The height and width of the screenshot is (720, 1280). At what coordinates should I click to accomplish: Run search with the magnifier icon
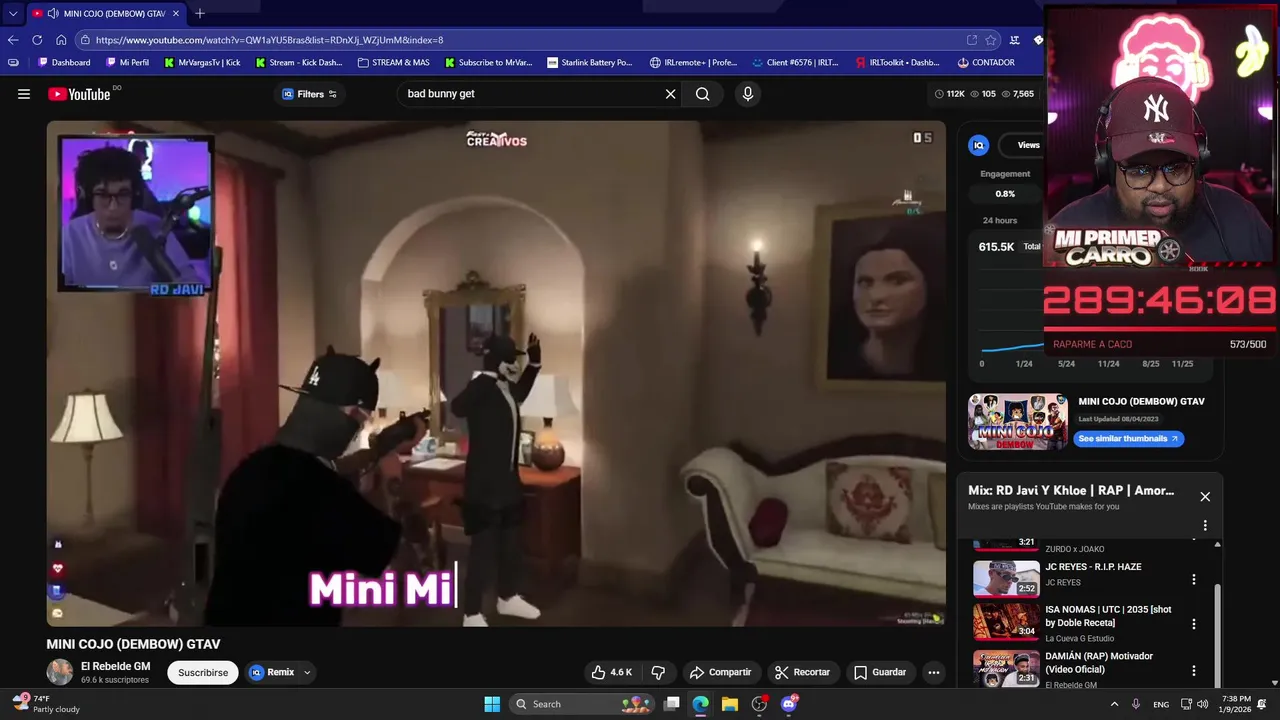(x=703, y=94)
